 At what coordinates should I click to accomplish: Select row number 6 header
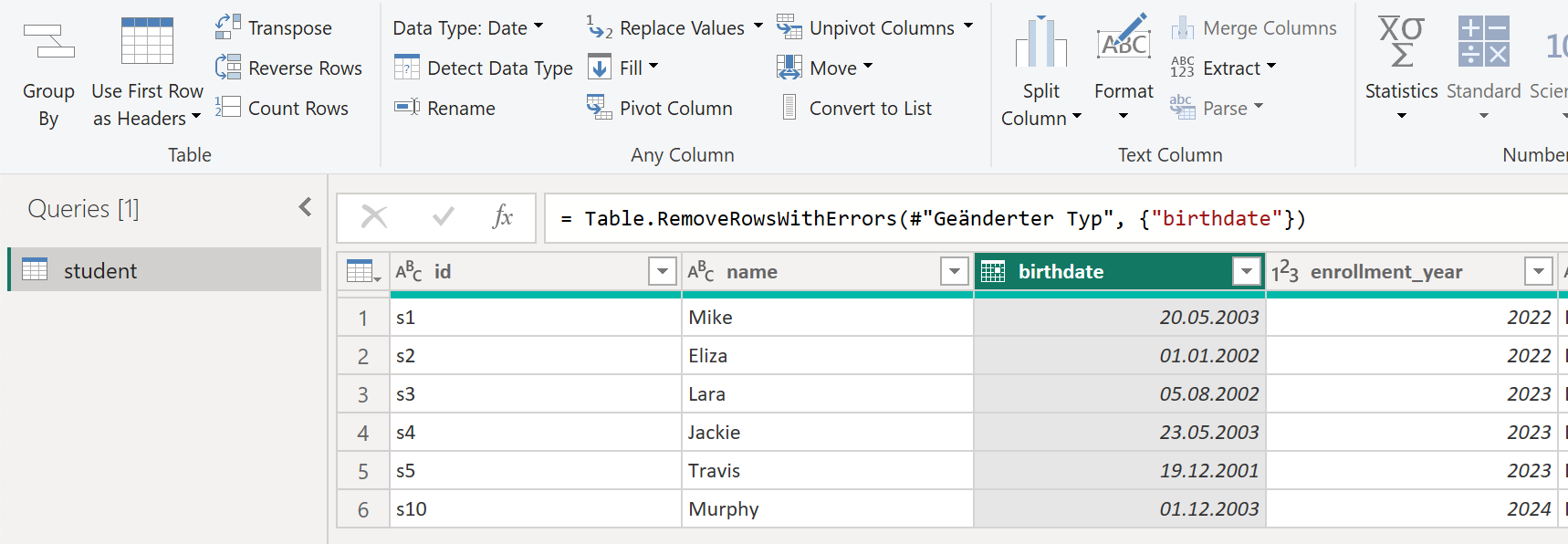click(x=363, y=509)
